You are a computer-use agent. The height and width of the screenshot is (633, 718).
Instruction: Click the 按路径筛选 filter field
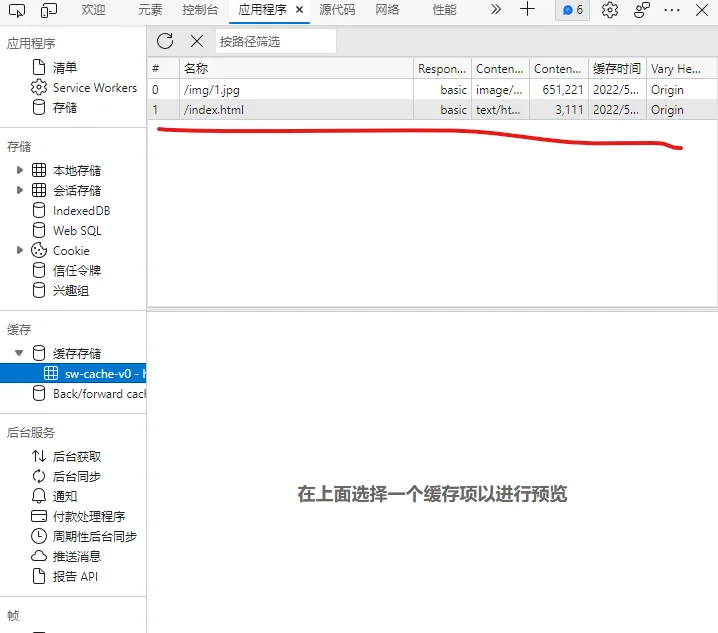tap(276, 42)
